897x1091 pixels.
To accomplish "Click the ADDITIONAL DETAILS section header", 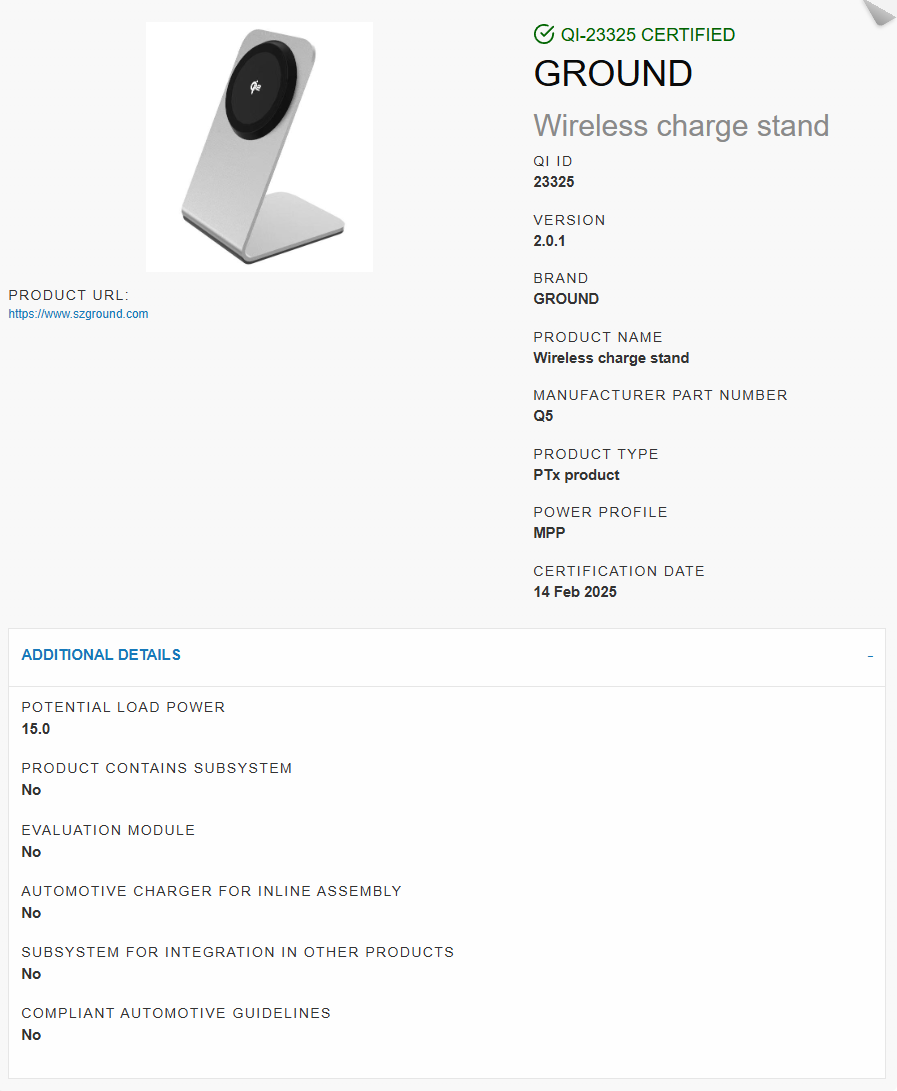I will tap(101, 655).
